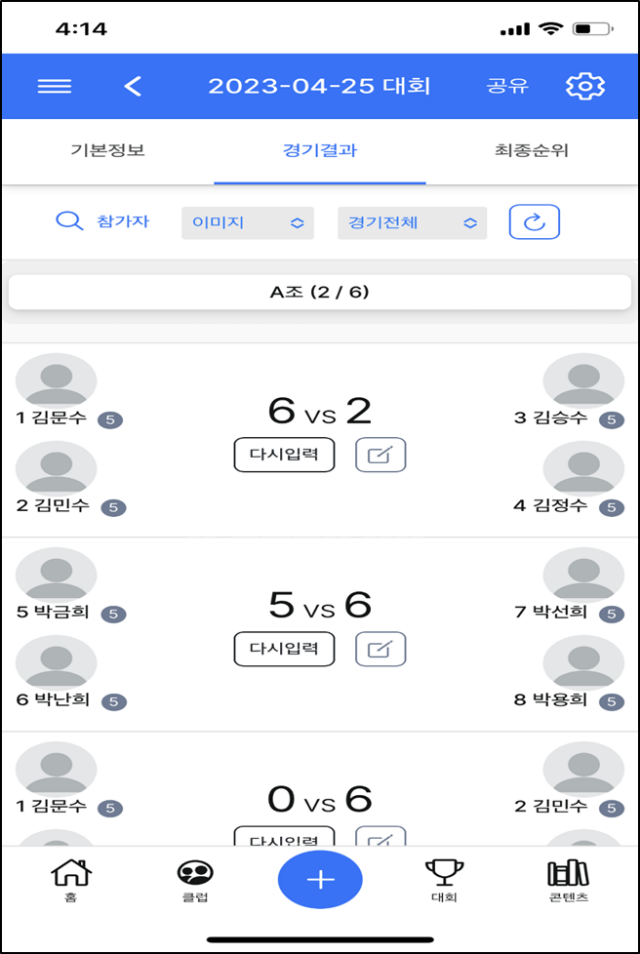Click the refresh icon button
Viewport: 640px width, 954px height.
pyautogui.click(x=534, y=223)
